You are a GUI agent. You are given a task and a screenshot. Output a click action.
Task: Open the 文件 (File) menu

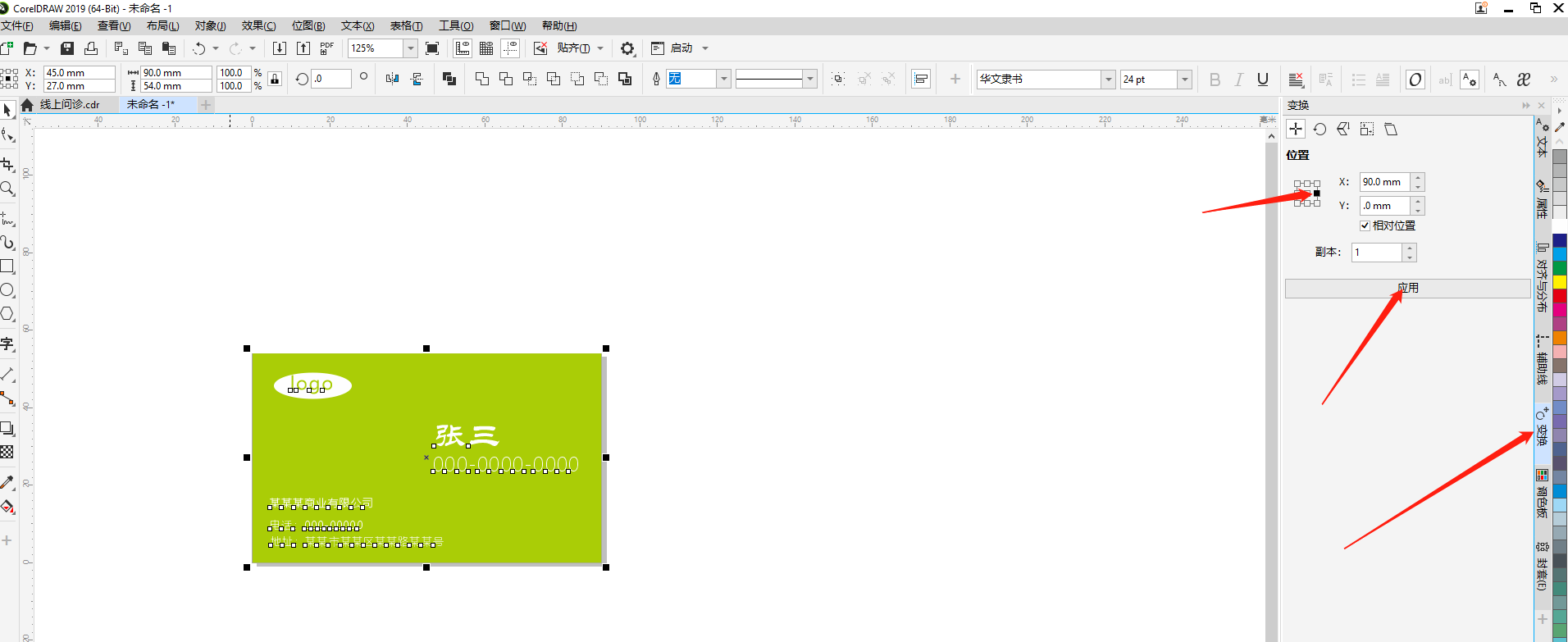click(x=17, y=26)
